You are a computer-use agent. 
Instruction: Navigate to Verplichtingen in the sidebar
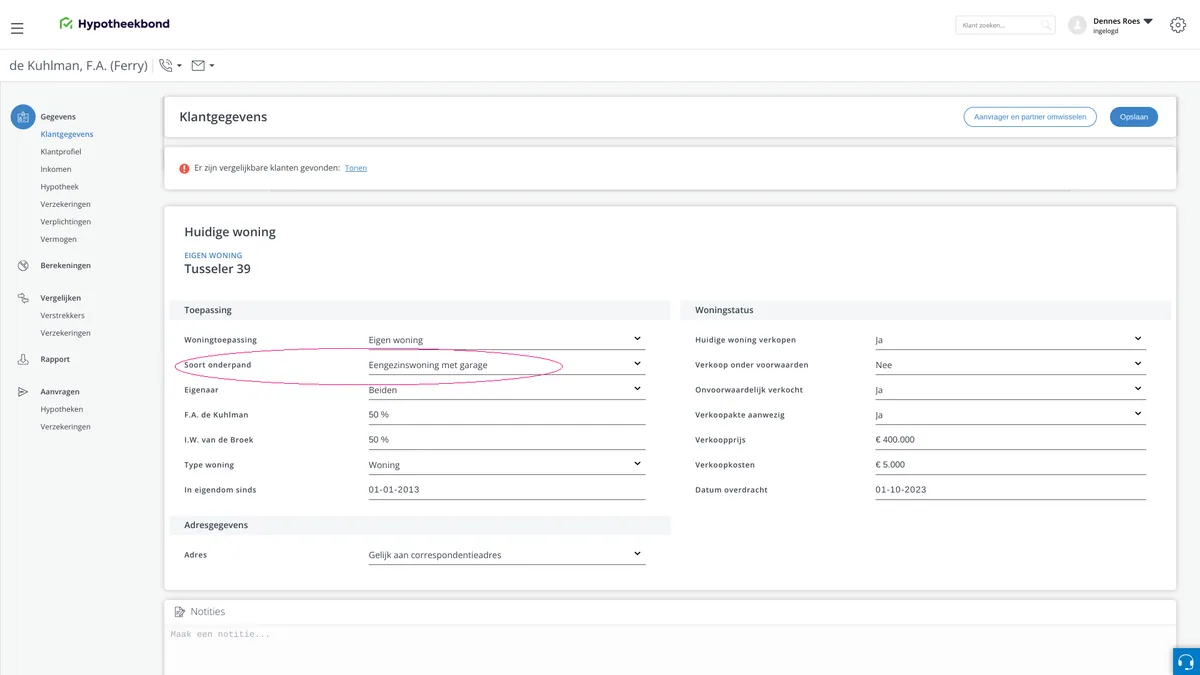tap(66, 222)
